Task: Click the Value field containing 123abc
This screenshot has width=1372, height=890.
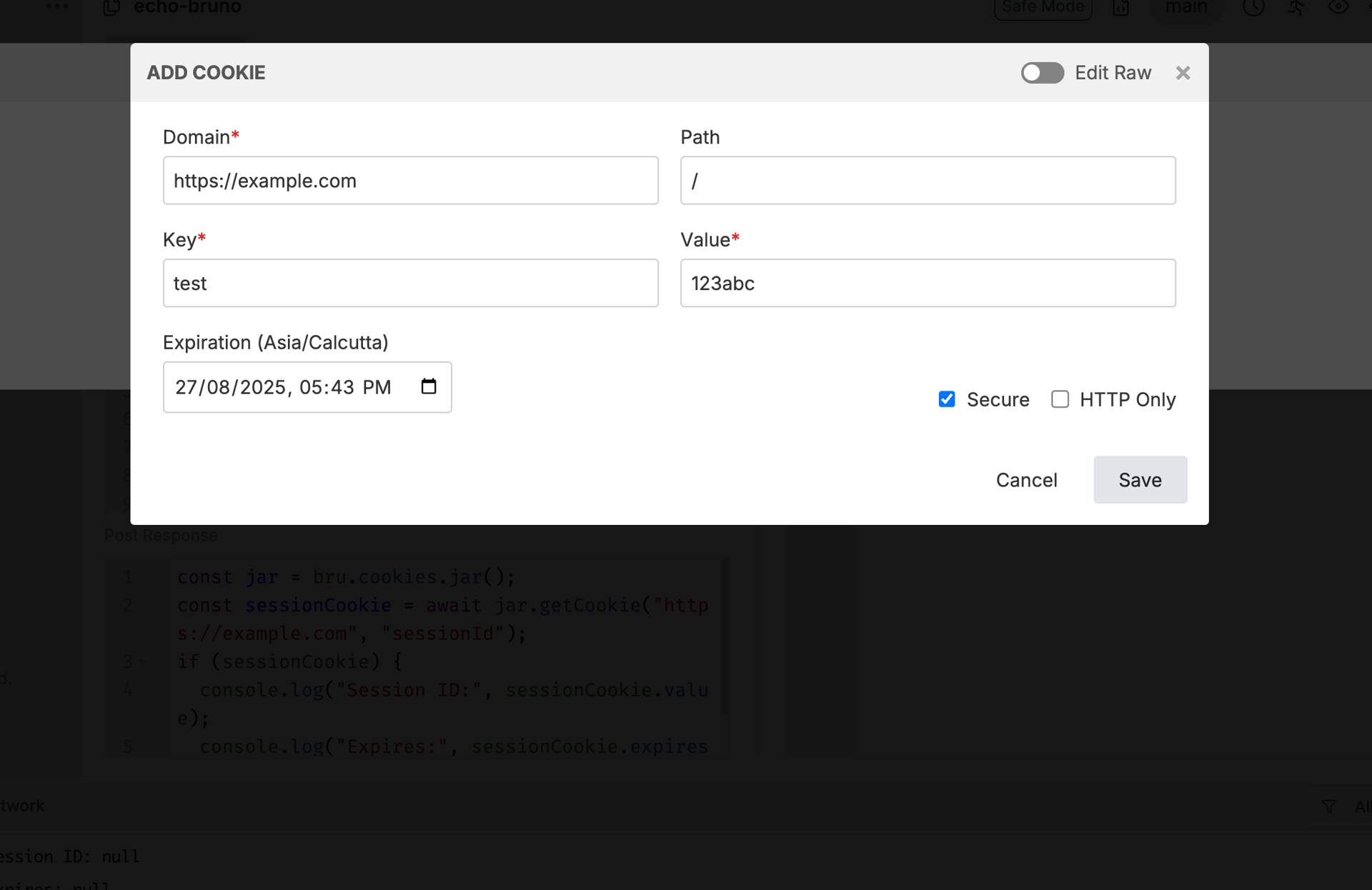Action: 927,283
